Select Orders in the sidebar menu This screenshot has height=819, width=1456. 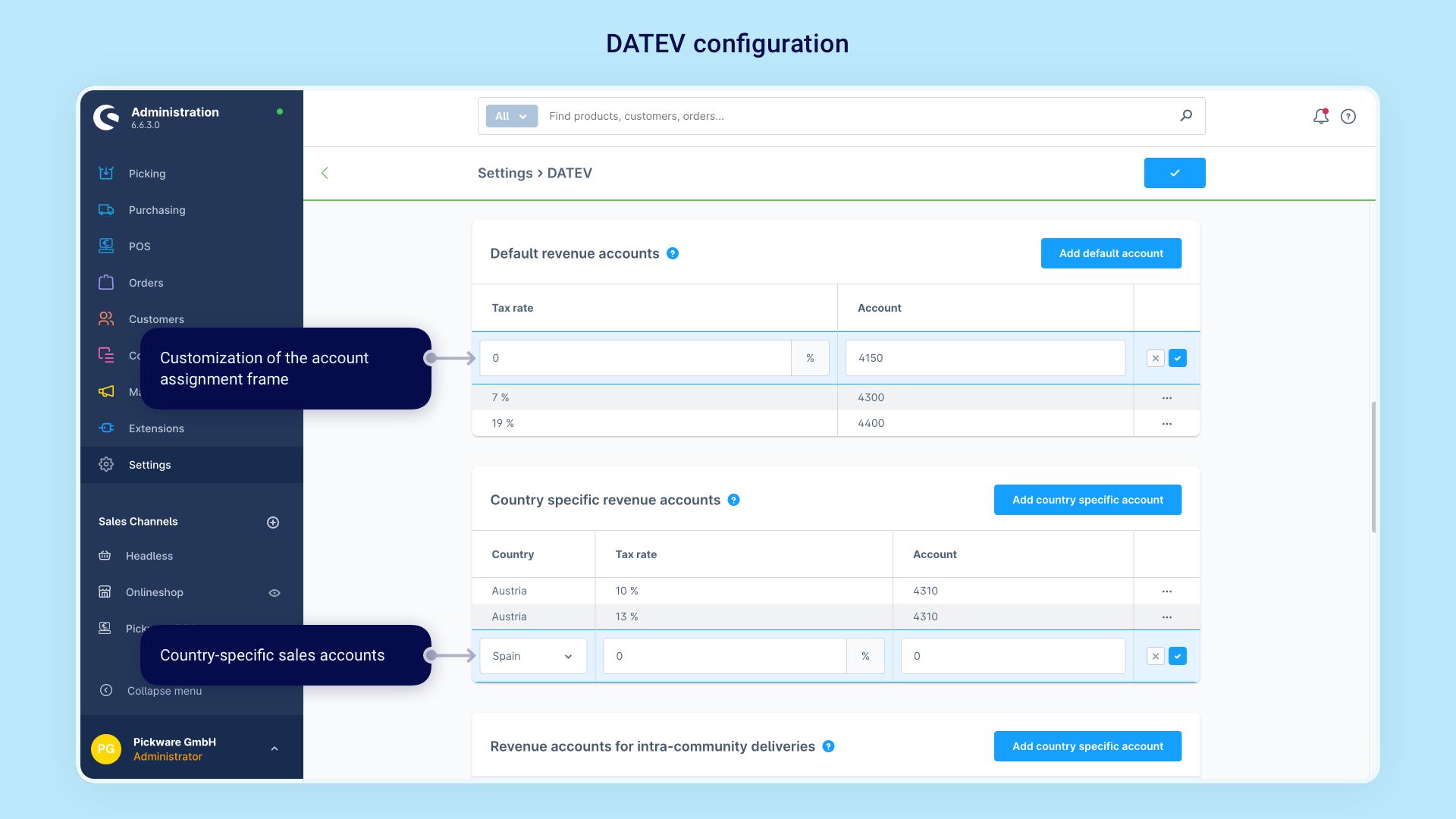(x=146, y=283)
